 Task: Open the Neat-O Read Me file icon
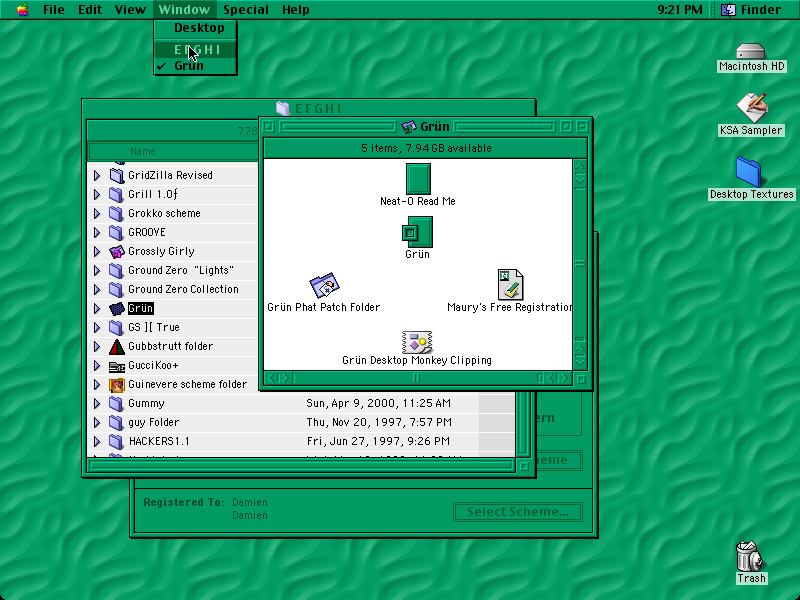[x=418, y=179]
